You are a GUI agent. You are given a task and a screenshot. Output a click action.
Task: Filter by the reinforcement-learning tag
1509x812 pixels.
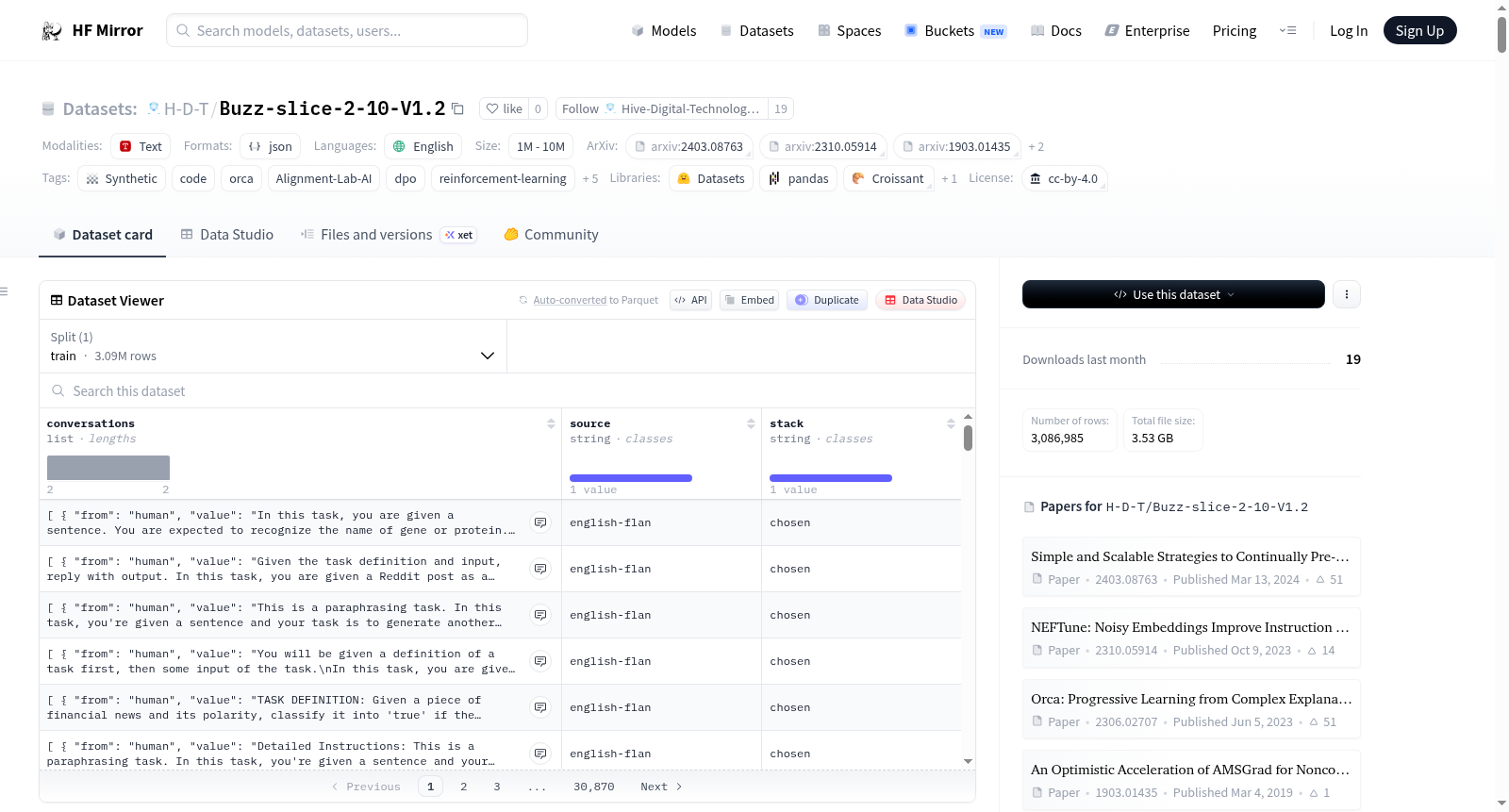point(503,178)
